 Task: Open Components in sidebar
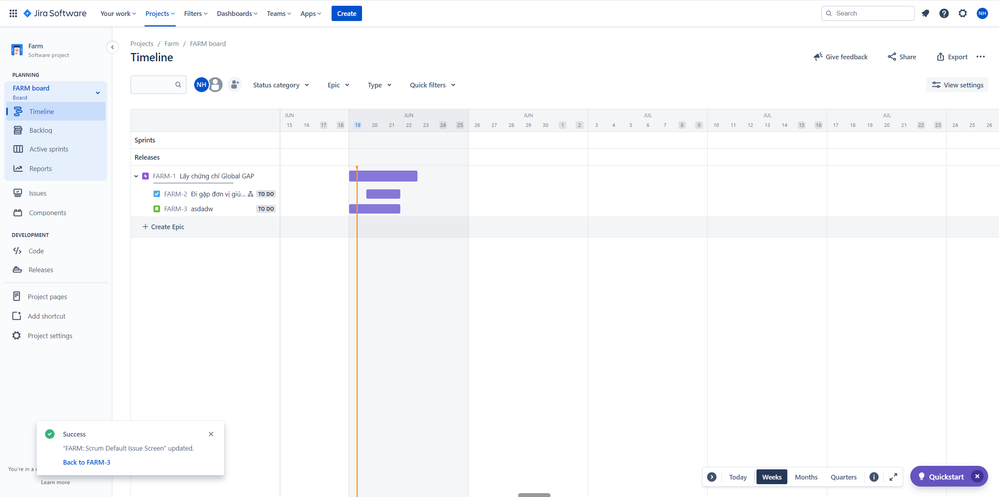pos(56,213)
